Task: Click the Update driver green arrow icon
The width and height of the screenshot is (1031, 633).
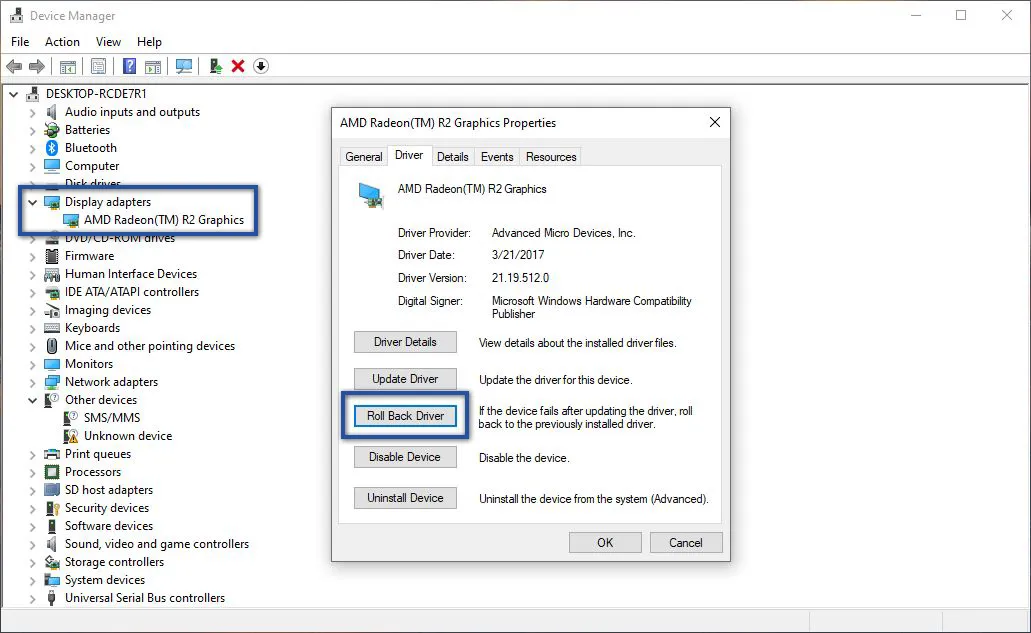Action: point(215,66)
